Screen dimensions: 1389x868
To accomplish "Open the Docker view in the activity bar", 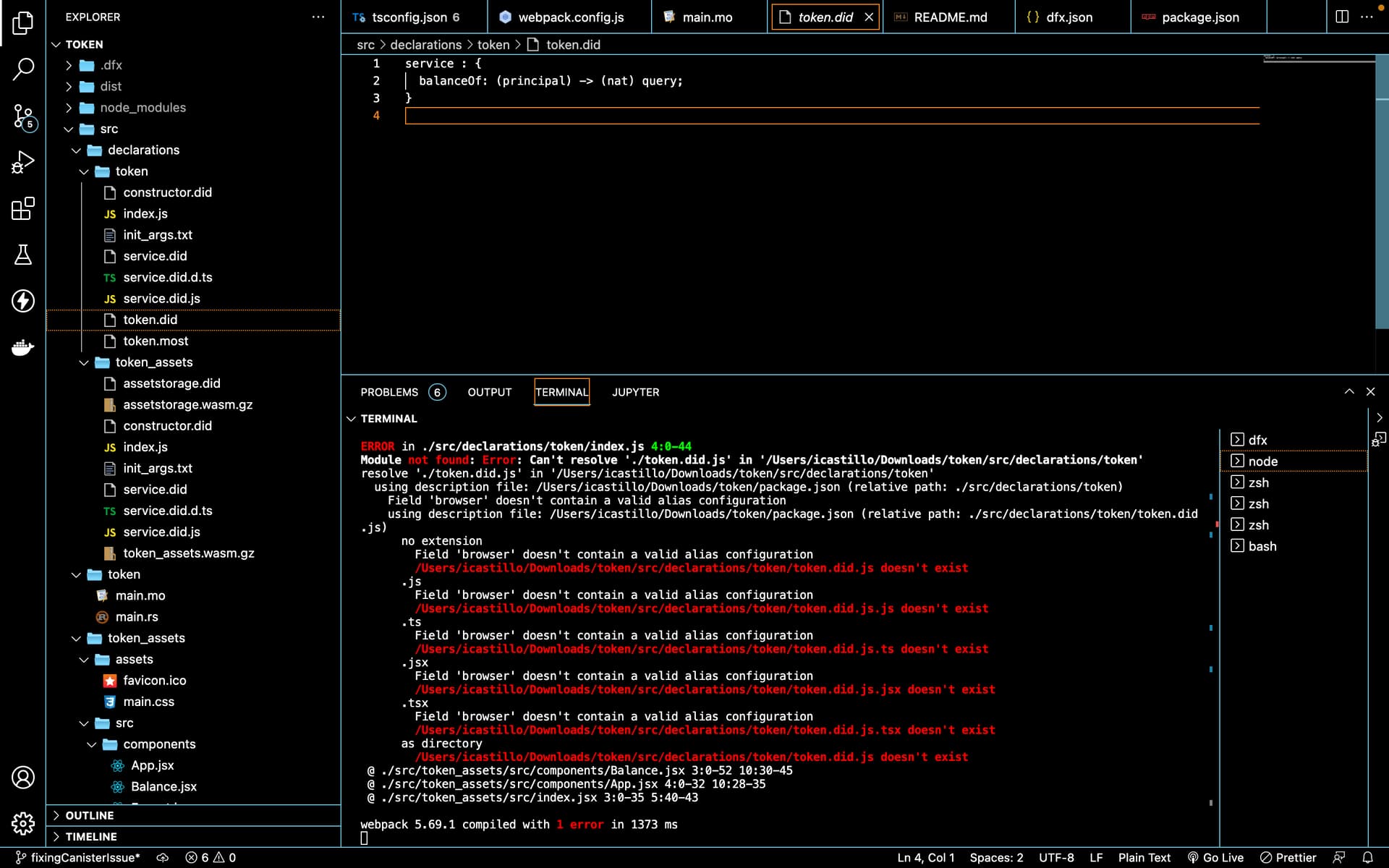I will tap(23, 348).
